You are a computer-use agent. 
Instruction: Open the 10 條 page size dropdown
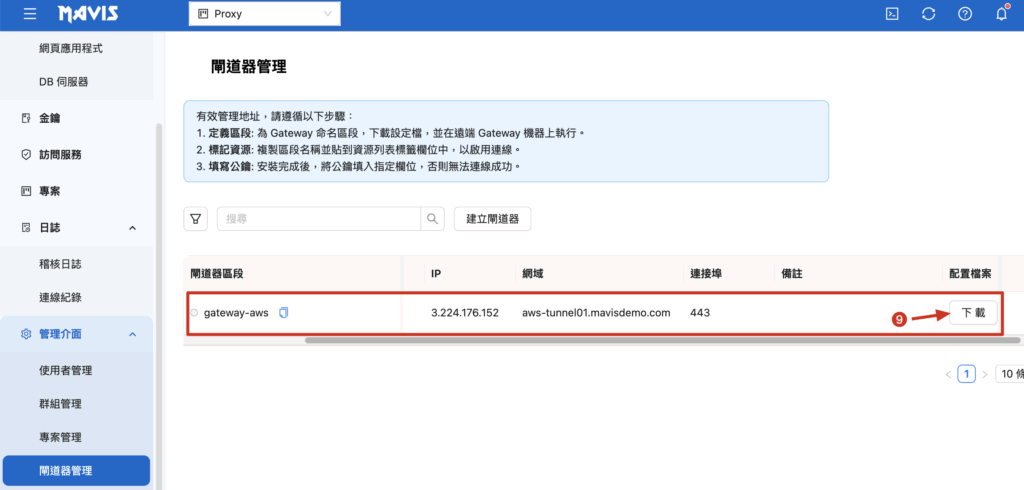pos(1009,374)
